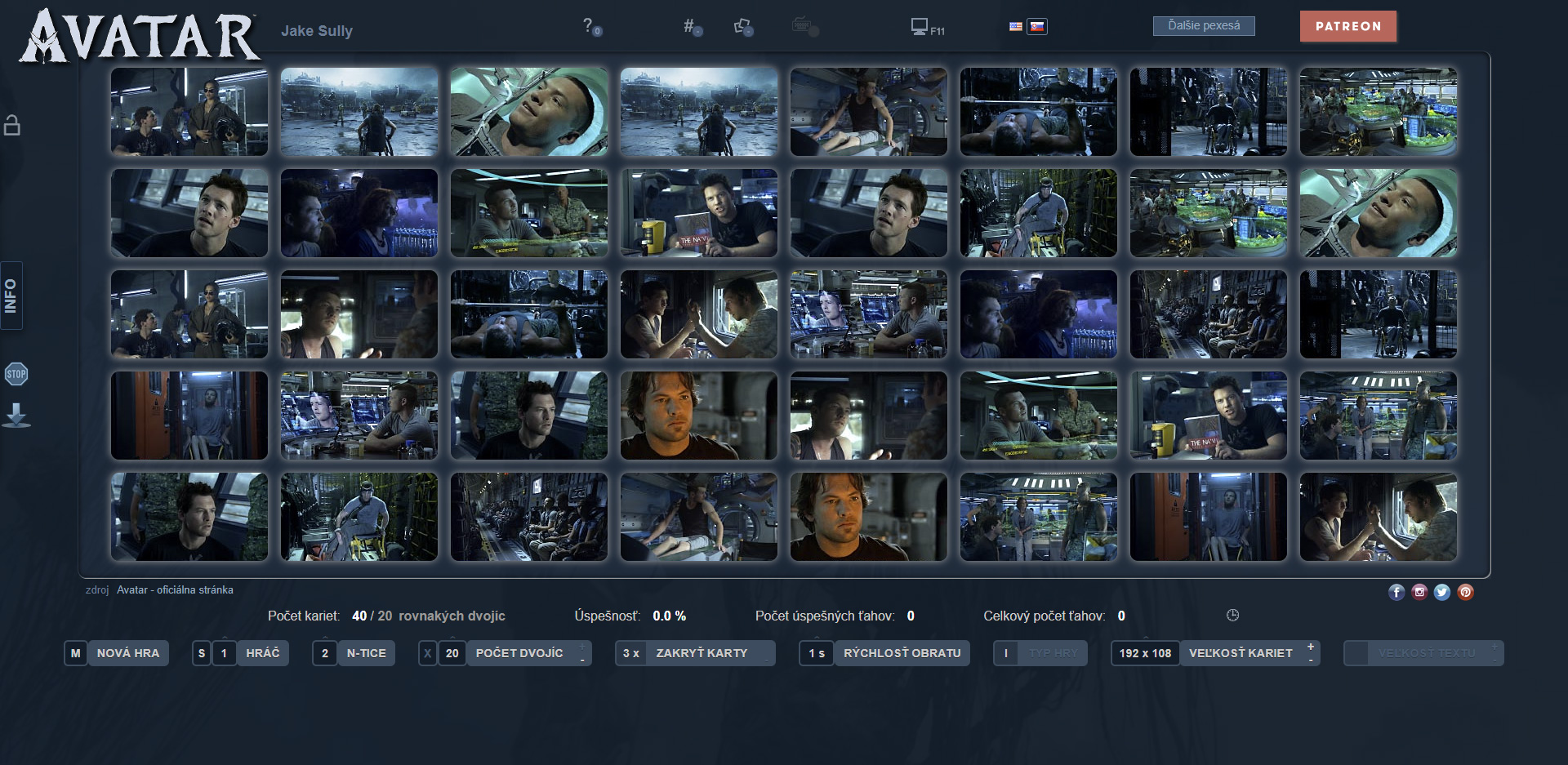Open the Instagram icon
This screenshot has width=1568, height=765.
1419,592
